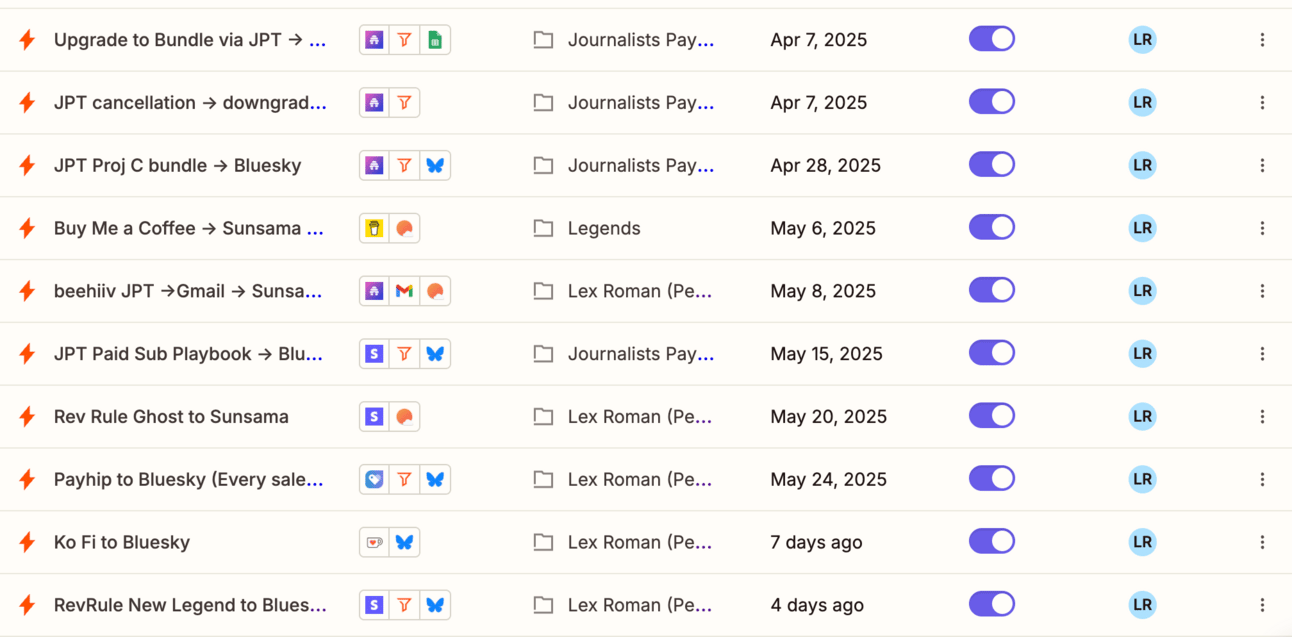This screenshot has width=1292, height=637.
Task: Click the Bluesky icon in RevRule New Legend row
Action: click(435, 605)
